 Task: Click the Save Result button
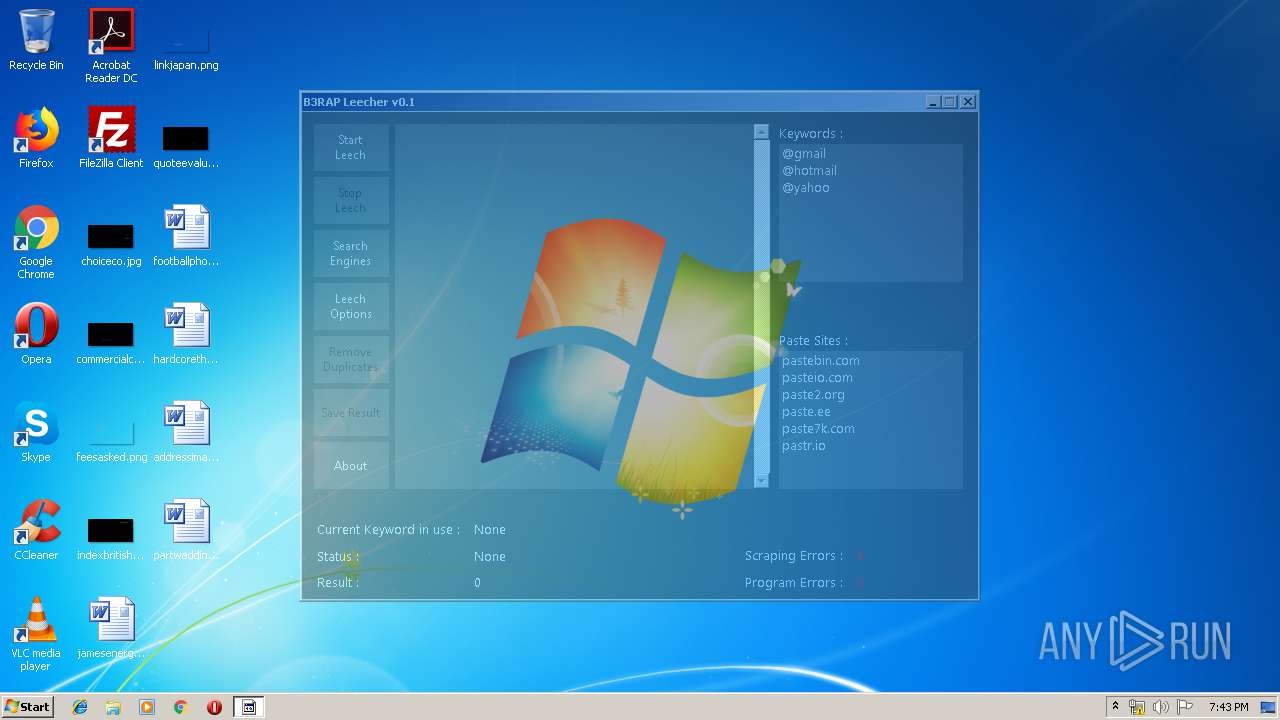point(351,412)
